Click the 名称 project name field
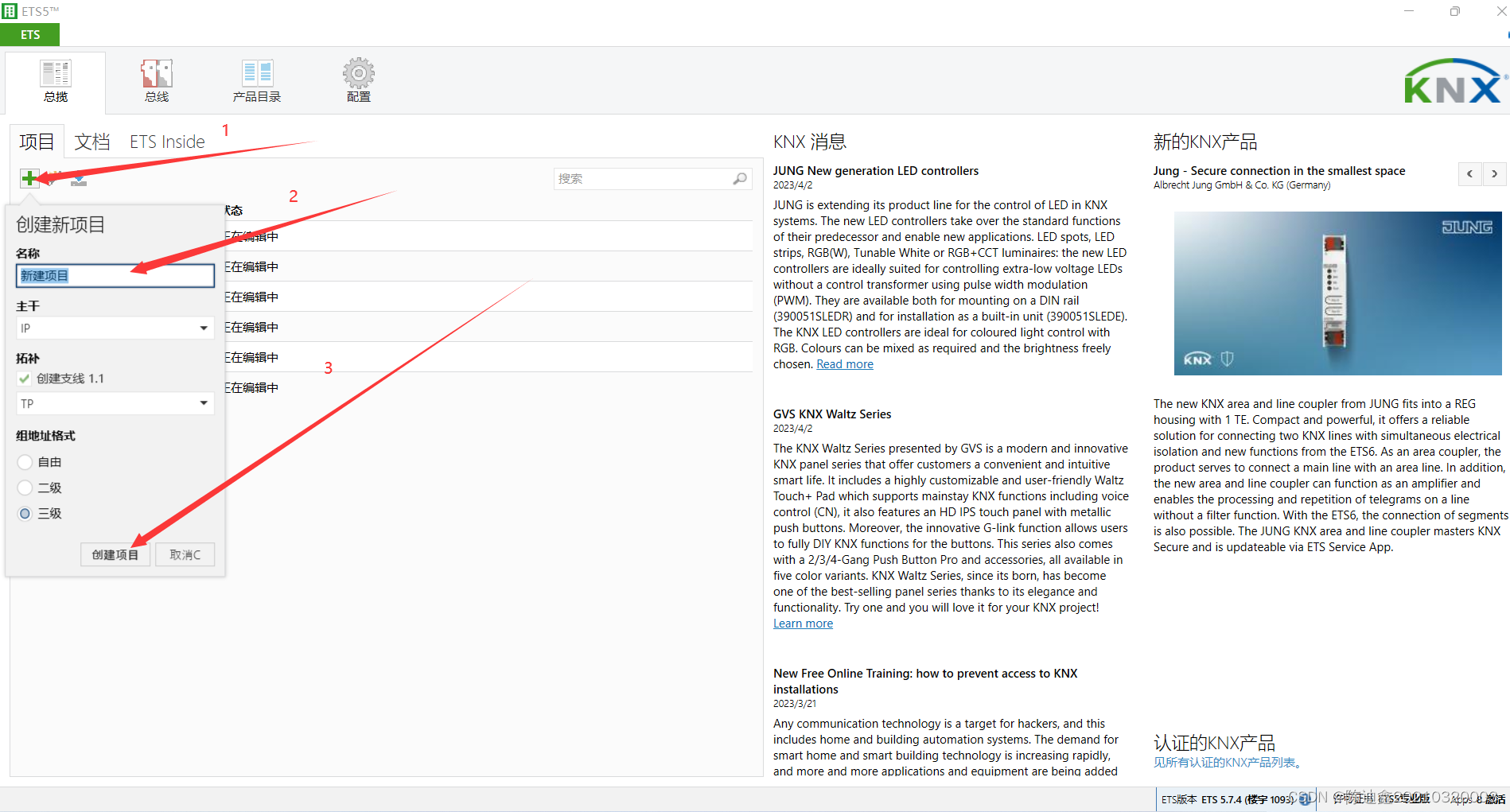1510x812 pixels. tap(115, 275)
